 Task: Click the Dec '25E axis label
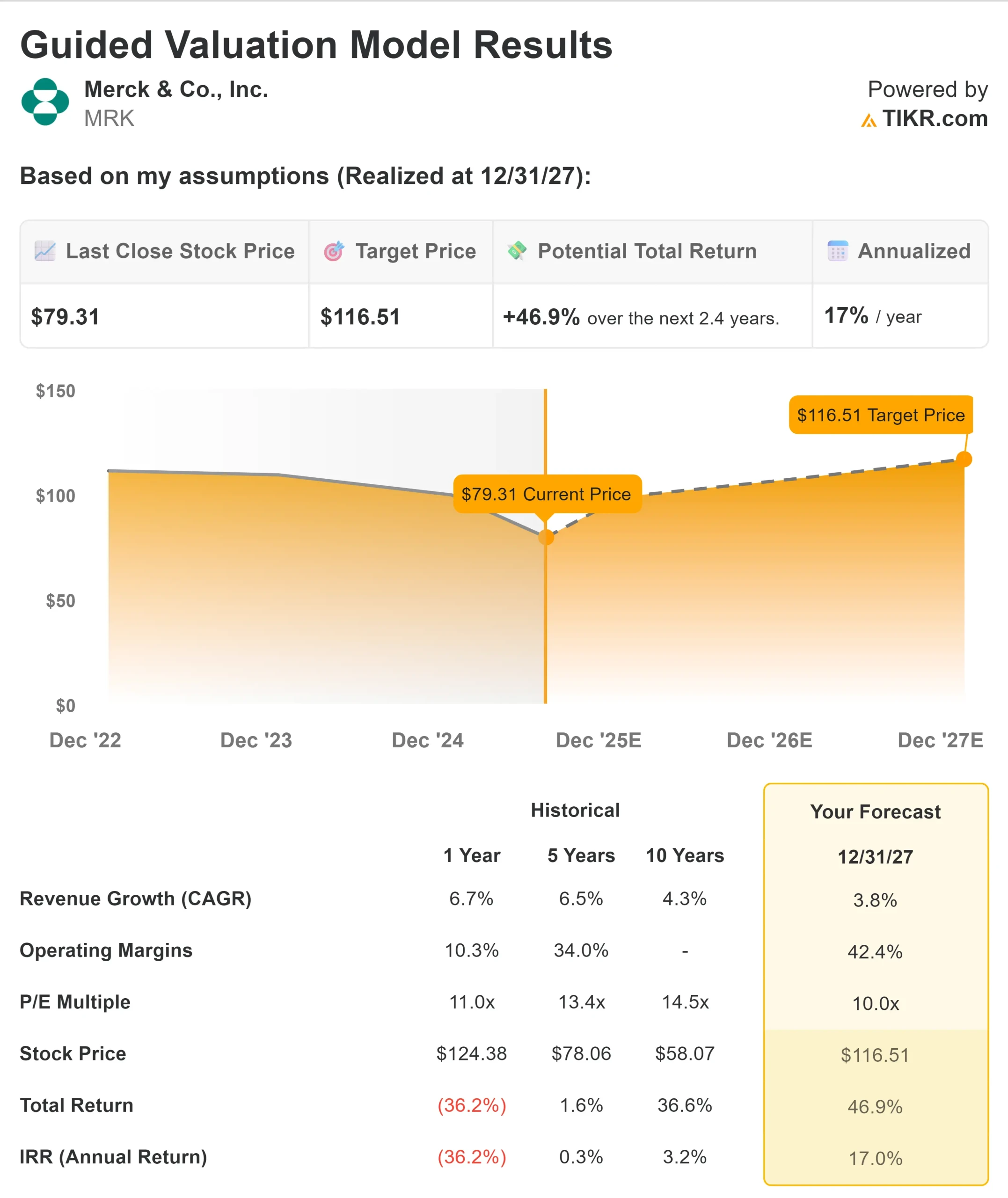click(x=598, y=740)
